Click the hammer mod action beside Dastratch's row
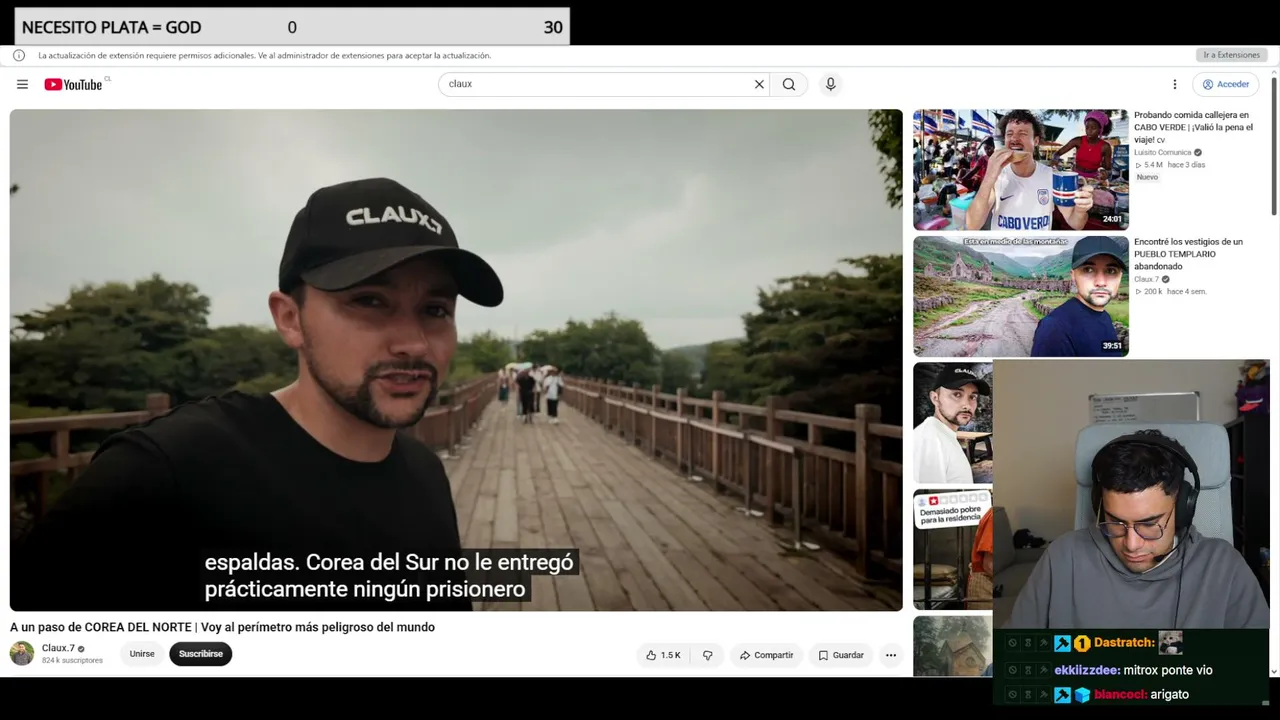The width and height of the screenshot is (1280, 720). [x=1044, y=644]
